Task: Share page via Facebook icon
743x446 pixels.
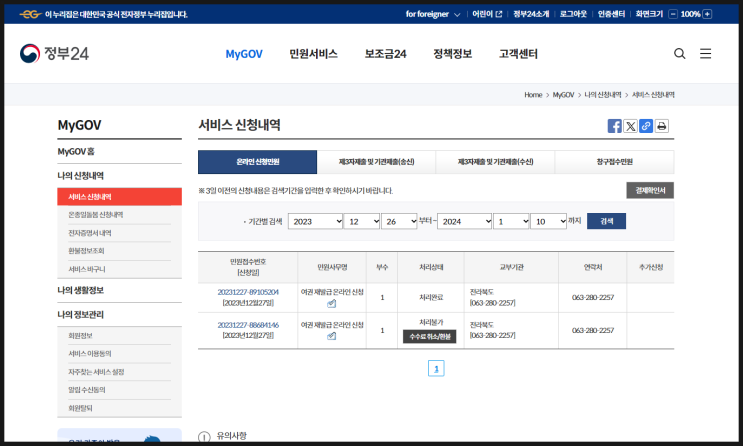Action: (615, 126)
